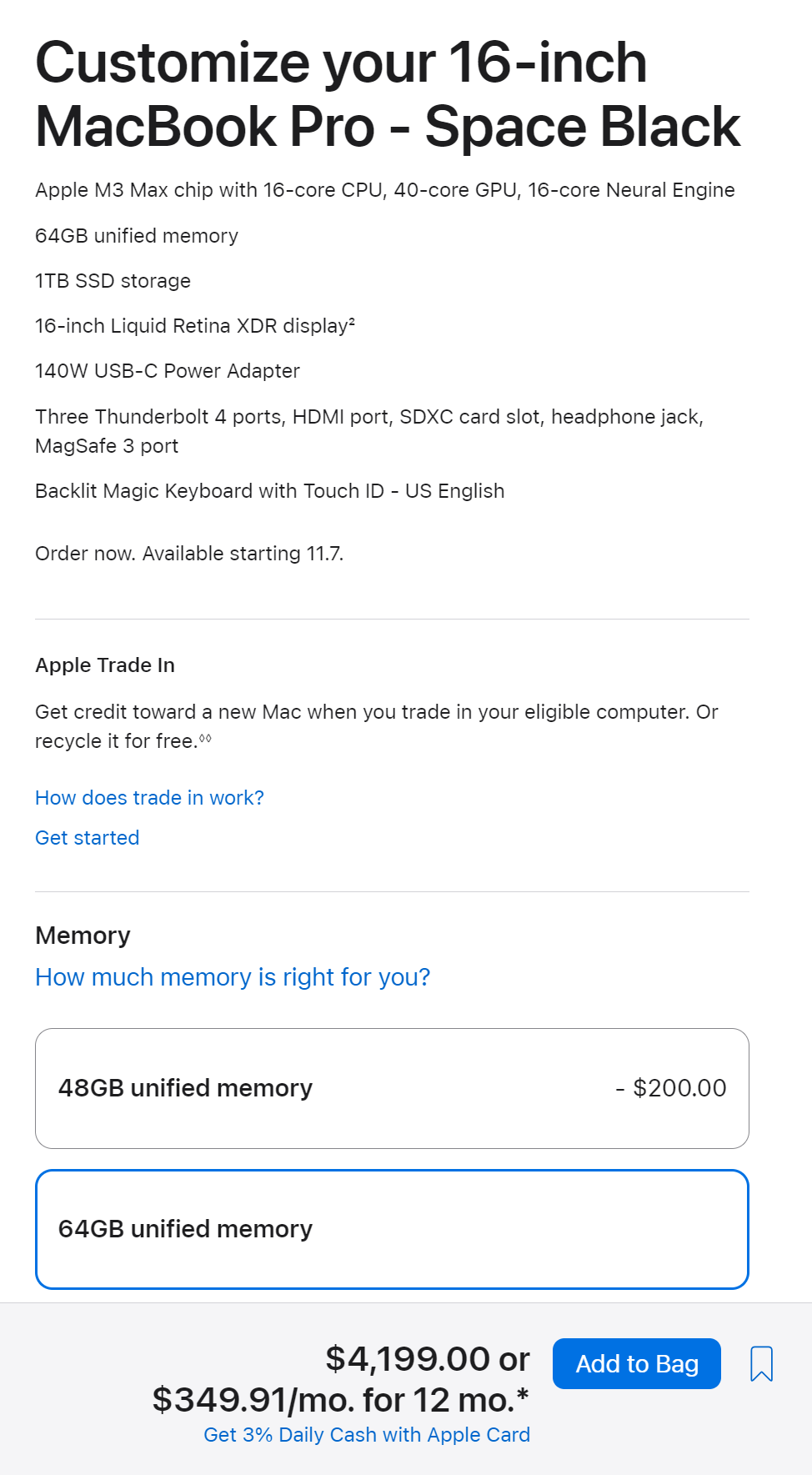The height and width of the screenshot is (1475, 812).
Task: Click the "Order now. Available starting 11.7." text
Action: pos(189,554)
